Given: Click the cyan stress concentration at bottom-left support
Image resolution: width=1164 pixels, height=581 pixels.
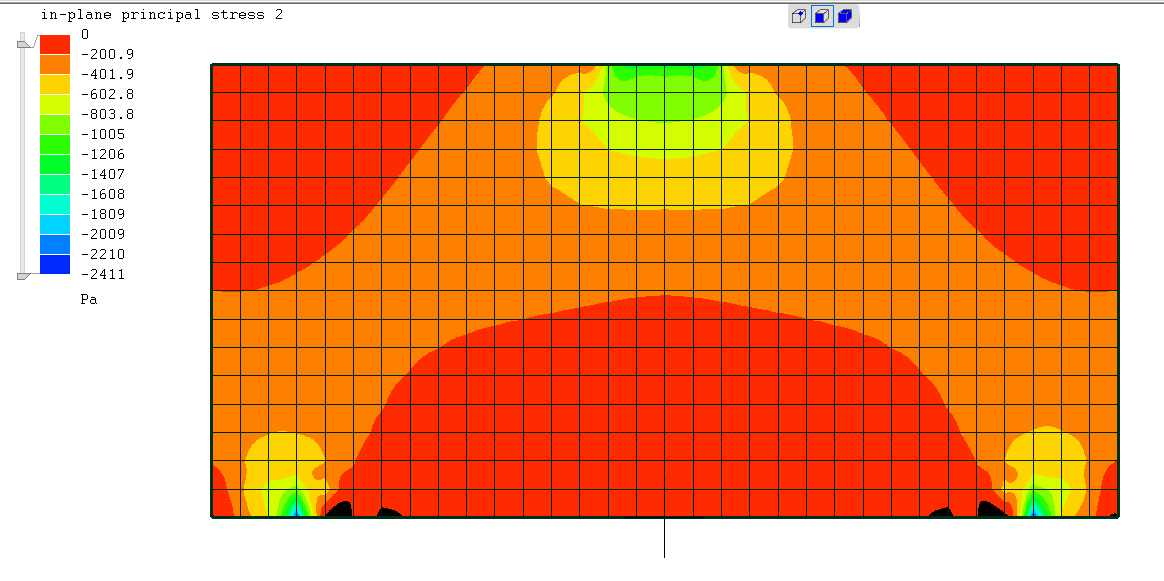Looking at the screenshot, I should tap(295, 510).
